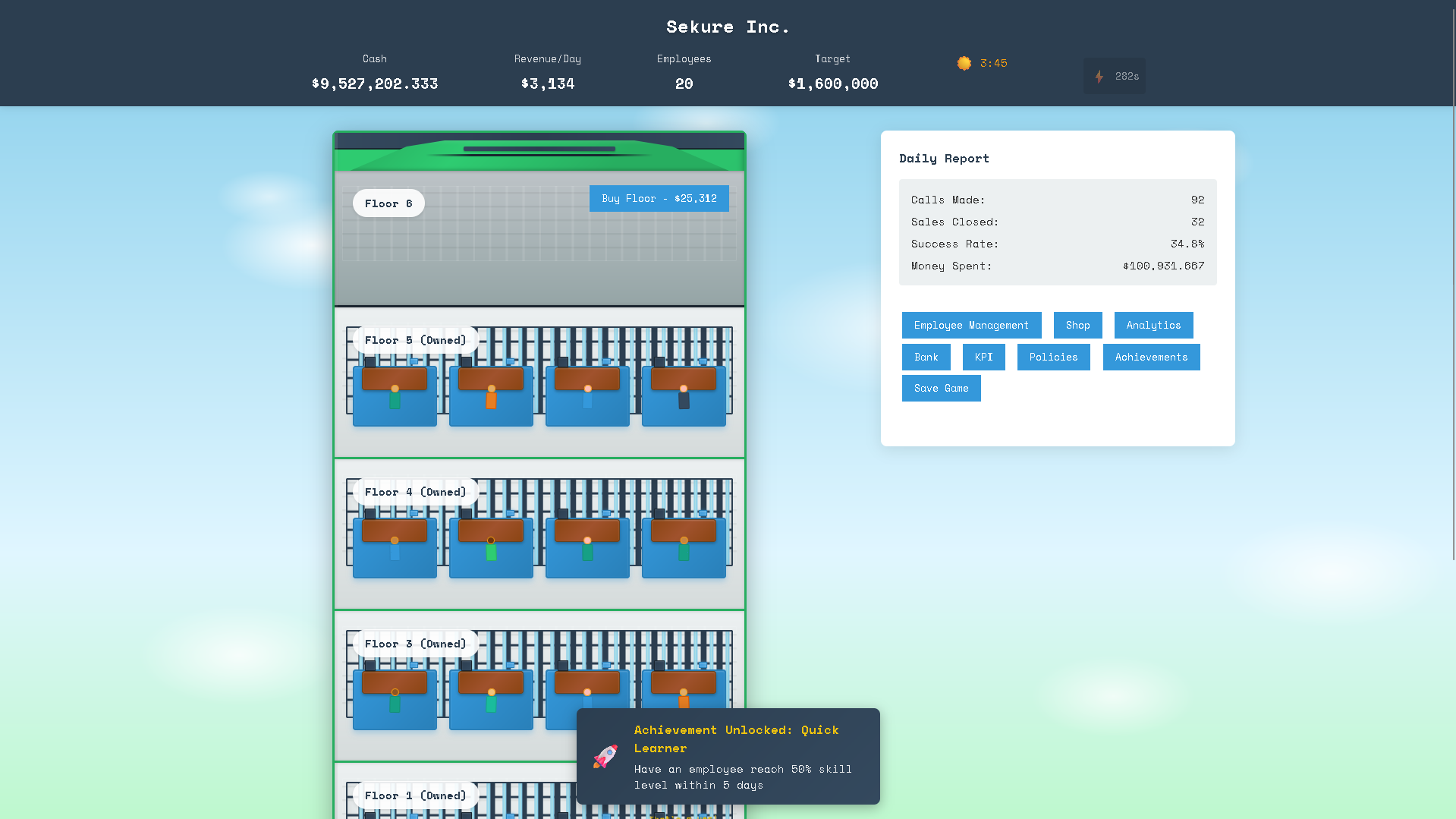Viewport: 1456px width, 819px height.
Task: Select Floor 3 second desk employee
Action: [x=491, y=701]
